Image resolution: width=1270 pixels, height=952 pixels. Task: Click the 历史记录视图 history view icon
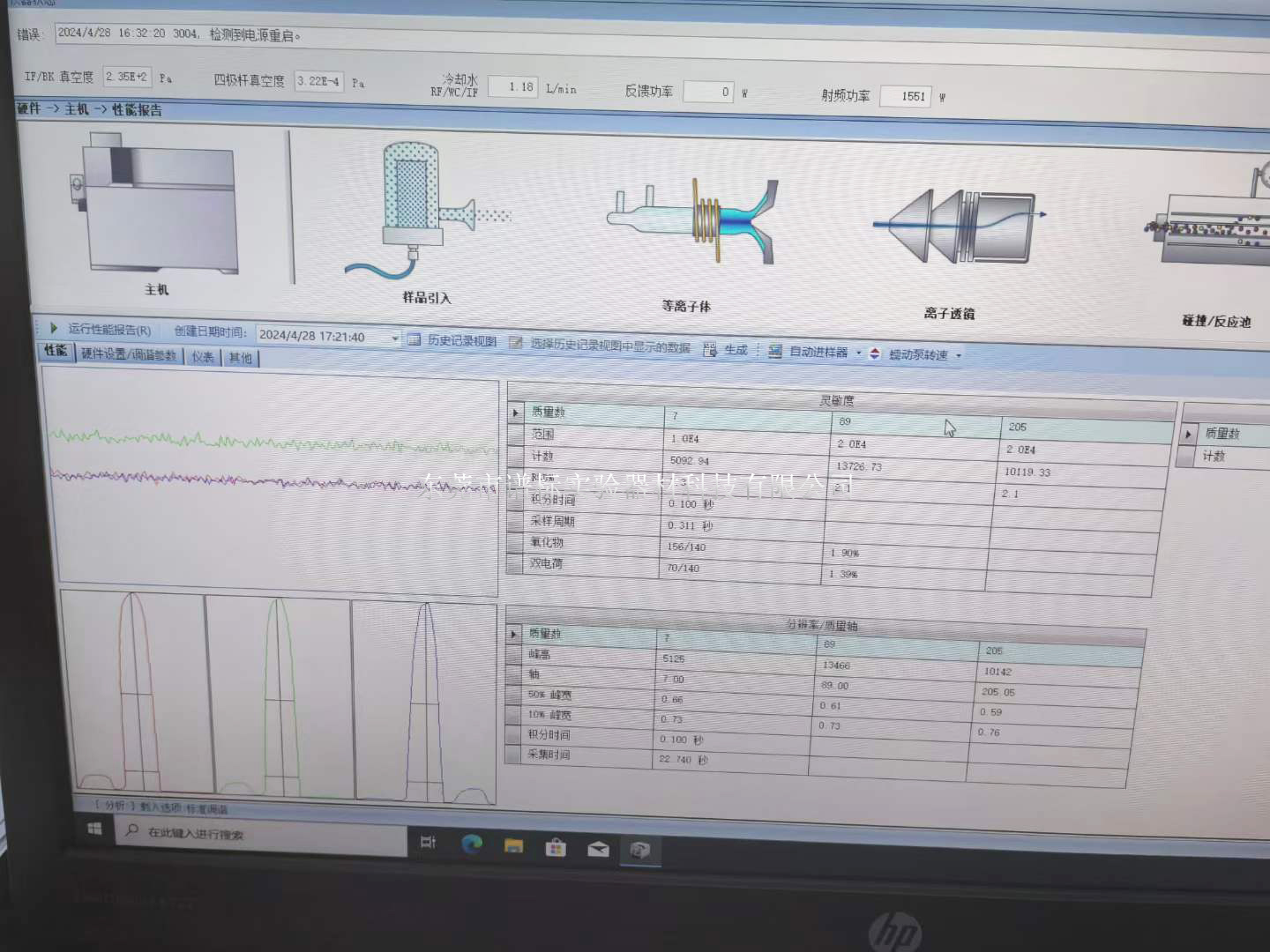415,340
